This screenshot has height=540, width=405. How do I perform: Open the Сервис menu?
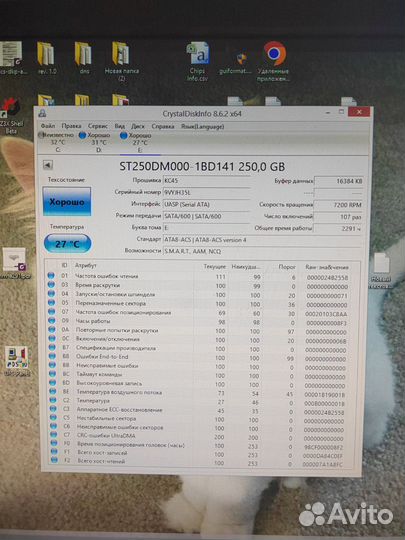(98, 126)
